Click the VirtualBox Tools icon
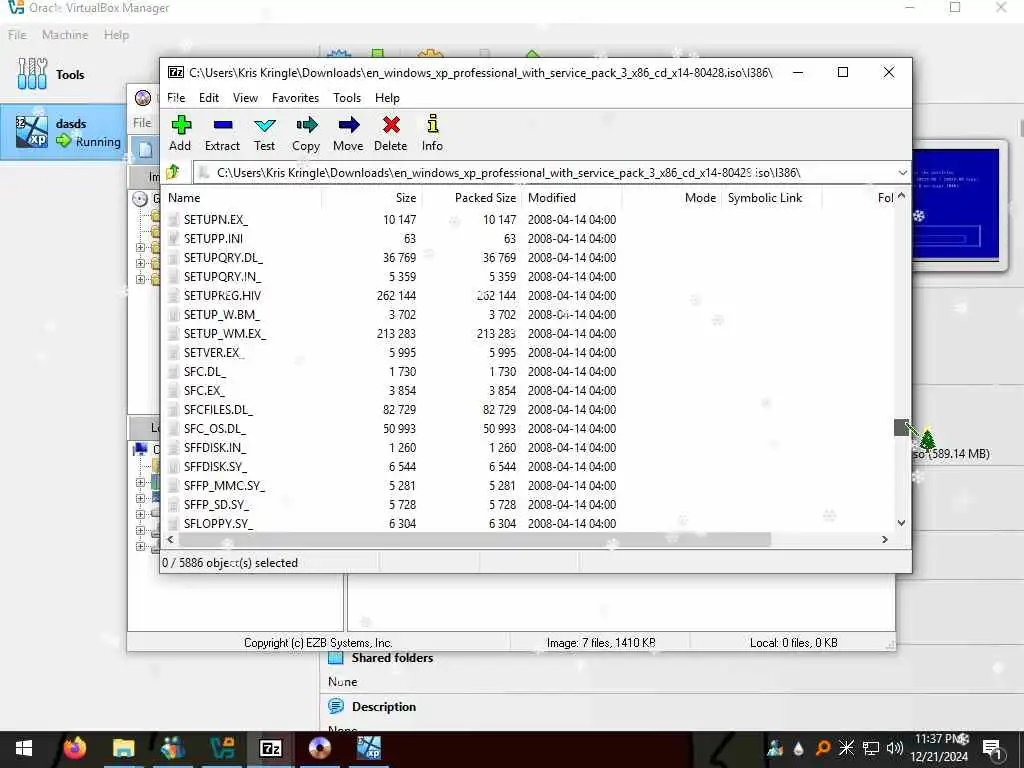1024x768 pixels. pyautogui.click(x=31, y=73)
